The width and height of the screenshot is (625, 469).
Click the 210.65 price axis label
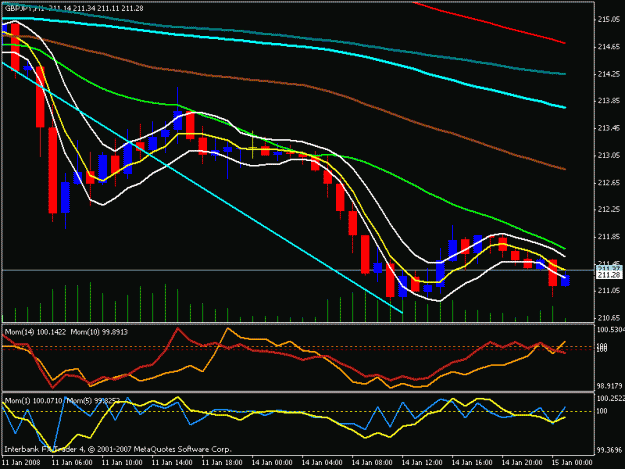[609, 318]
